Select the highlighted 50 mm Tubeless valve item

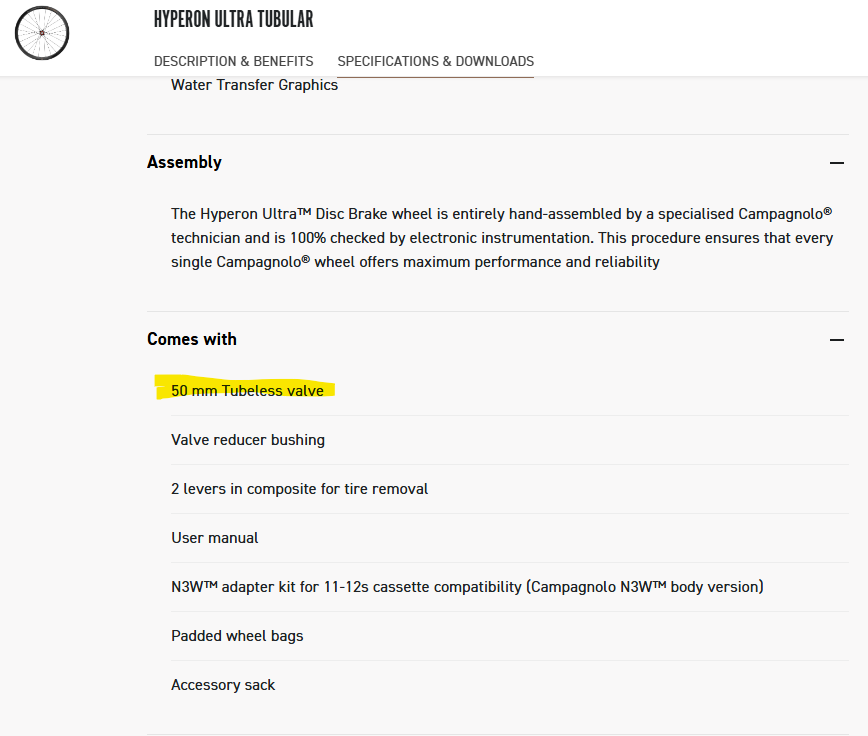pos(247,391)
